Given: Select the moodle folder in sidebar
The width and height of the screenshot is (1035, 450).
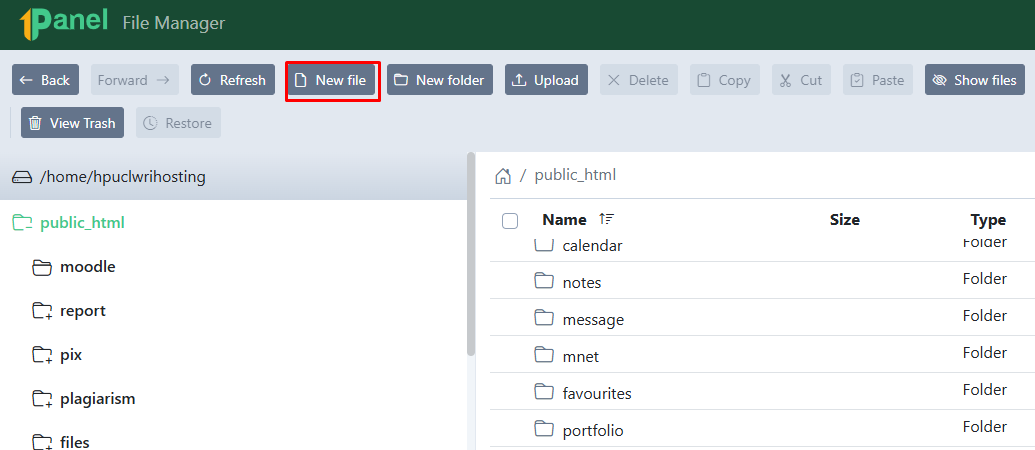Looking at the screenshot, I should 87,267.
